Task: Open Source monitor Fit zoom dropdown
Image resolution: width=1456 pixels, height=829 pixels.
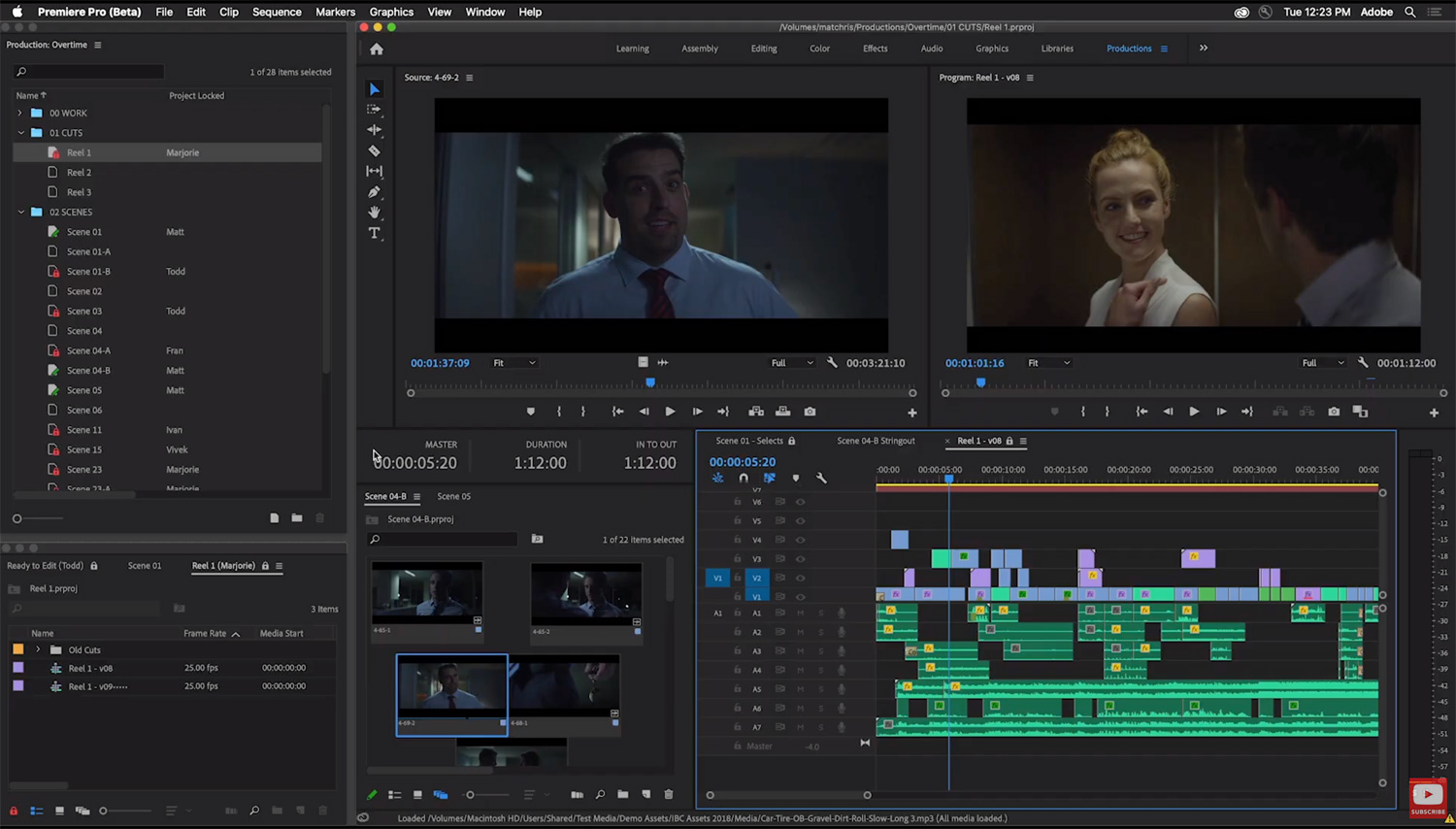Action: [514, 363]
